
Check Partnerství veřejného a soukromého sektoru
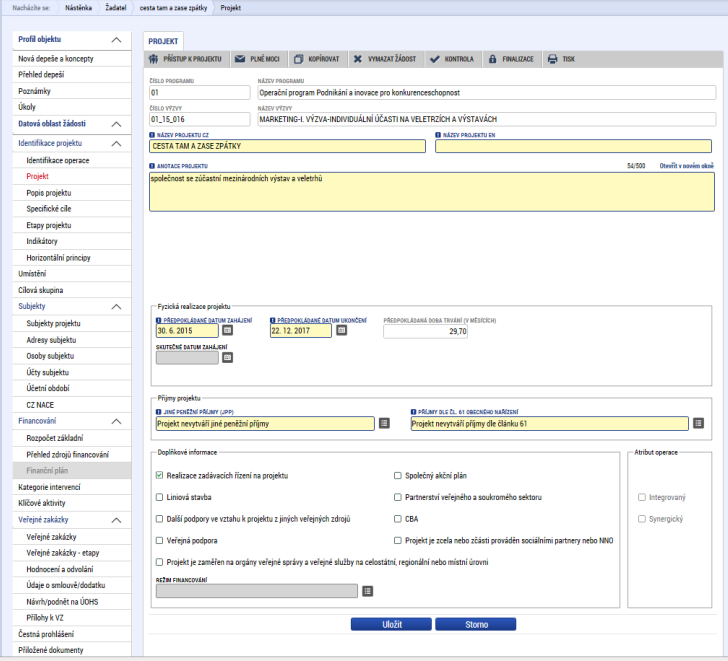tap(398, 497)
